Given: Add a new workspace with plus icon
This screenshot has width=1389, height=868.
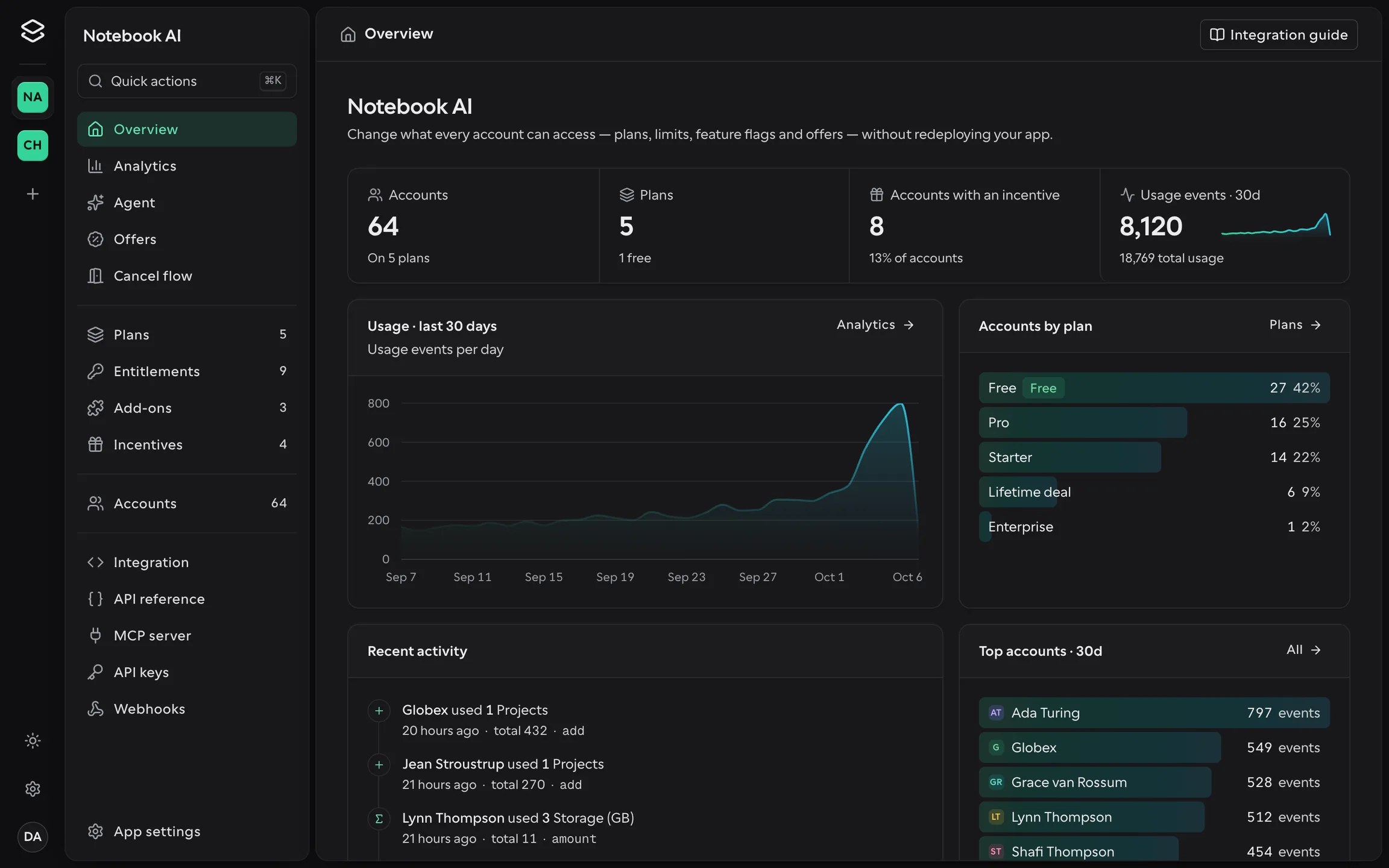Looking at the screenshot, I should pyautogui.click(x=33, y=193).
